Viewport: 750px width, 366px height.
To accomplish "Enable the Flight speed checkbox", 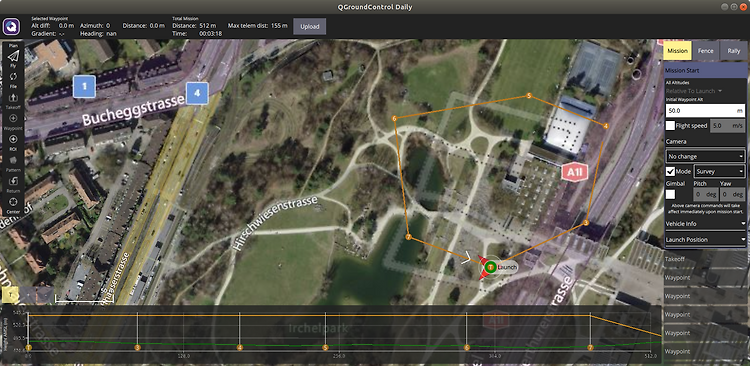I will [671, 125].
